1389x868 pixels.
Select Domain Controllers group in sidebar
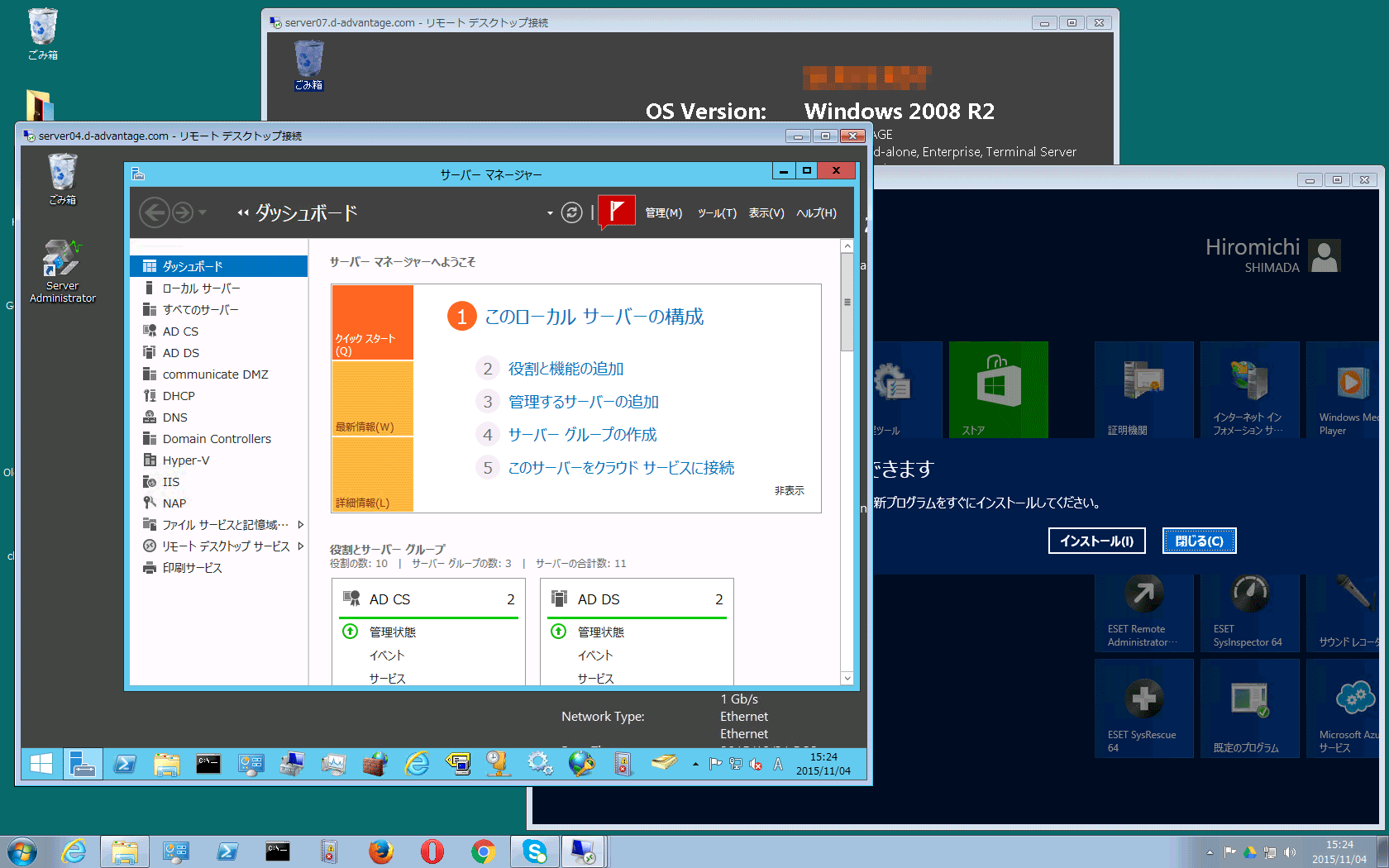point(218,438)
